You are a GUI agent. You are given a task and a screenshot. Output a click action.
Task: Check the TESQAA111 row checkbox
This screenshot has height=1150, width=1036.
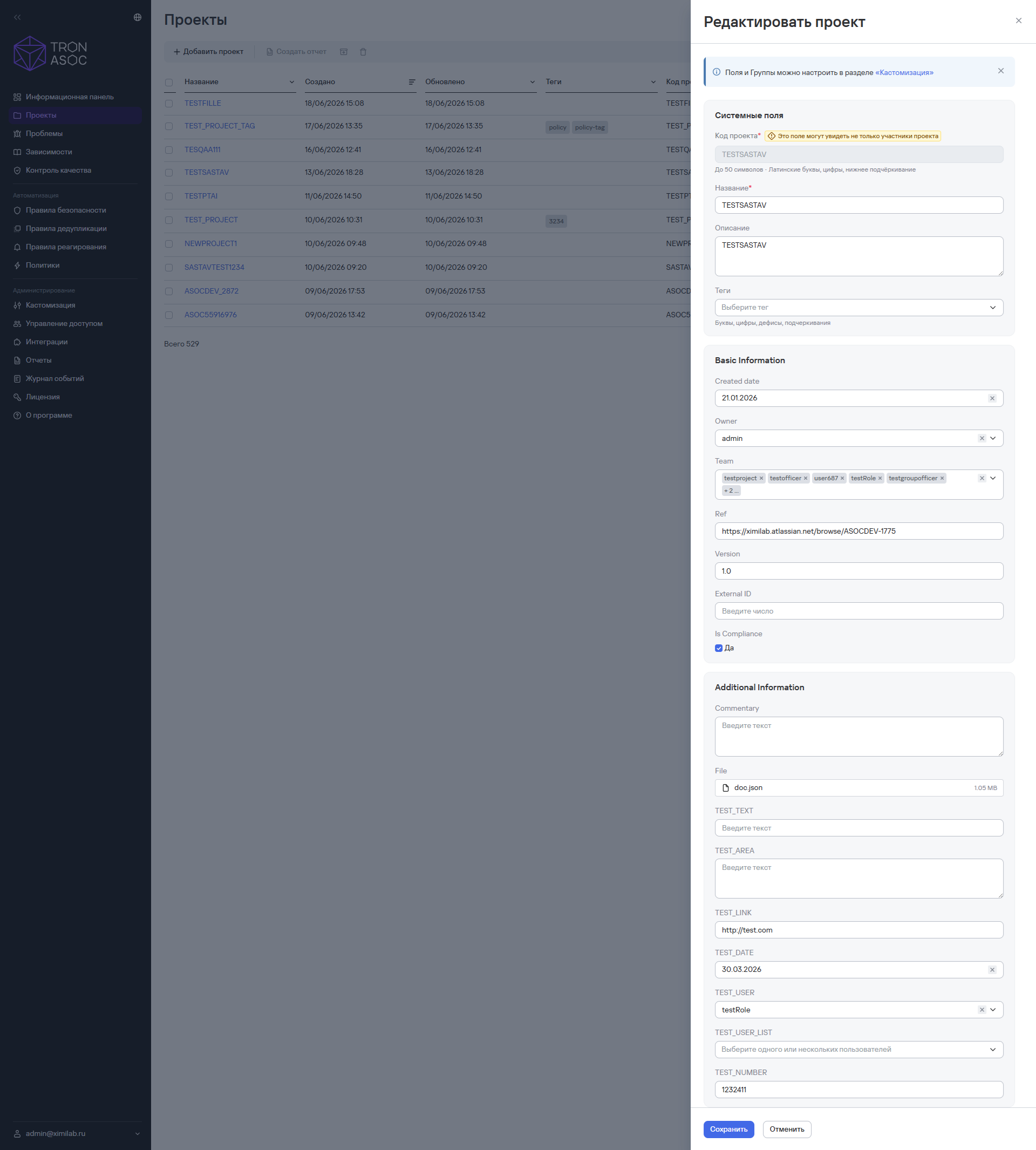[169, 151]
